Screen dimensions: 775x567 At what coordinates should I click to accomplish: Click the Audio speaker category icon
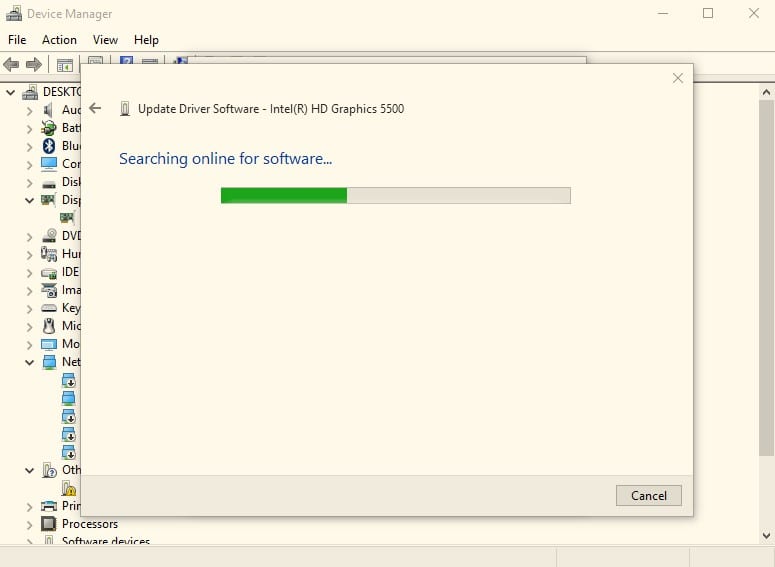click(x=49, y=110)
